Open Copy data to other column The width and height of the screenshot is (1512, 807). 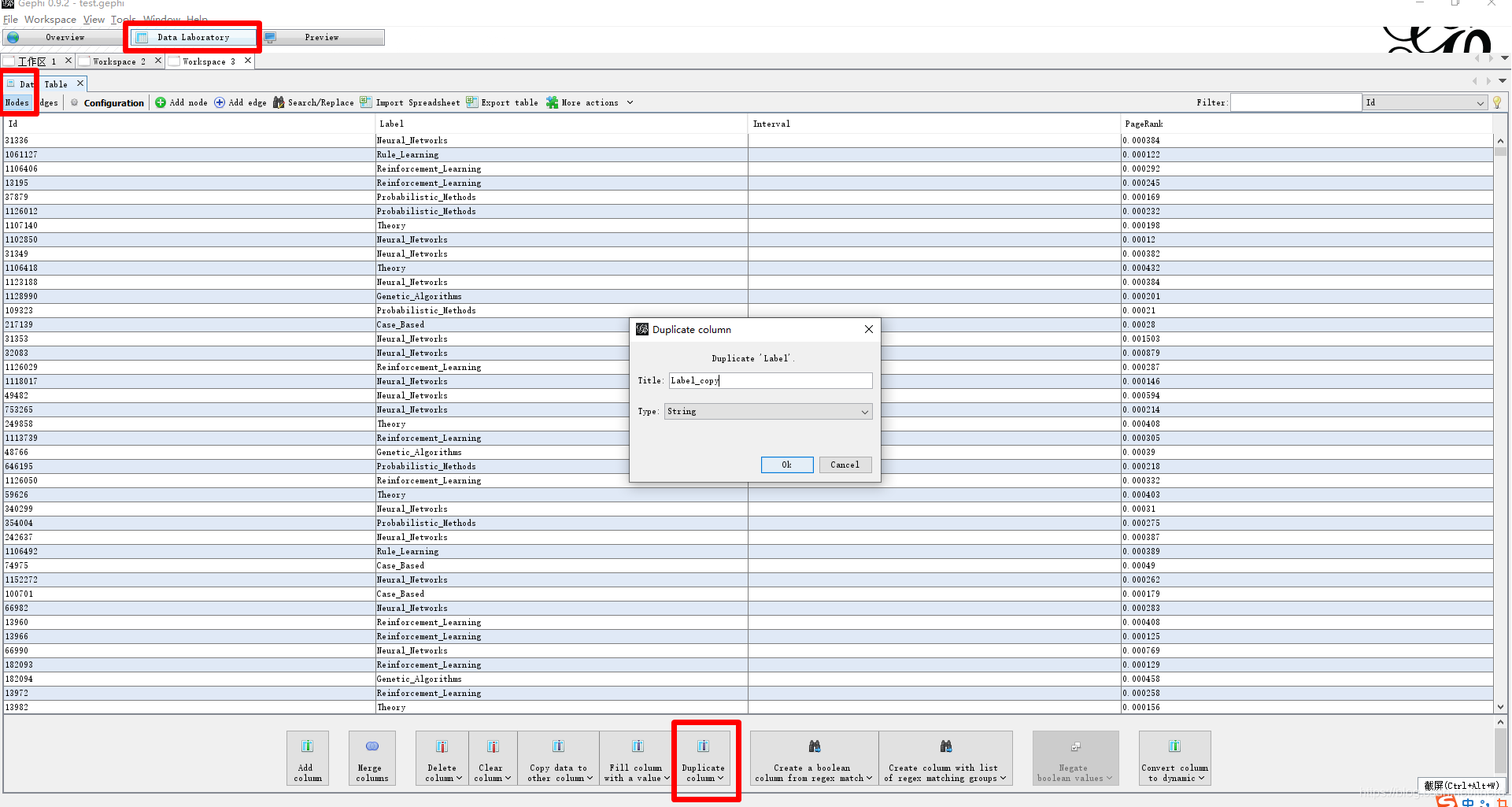[559, 758]
